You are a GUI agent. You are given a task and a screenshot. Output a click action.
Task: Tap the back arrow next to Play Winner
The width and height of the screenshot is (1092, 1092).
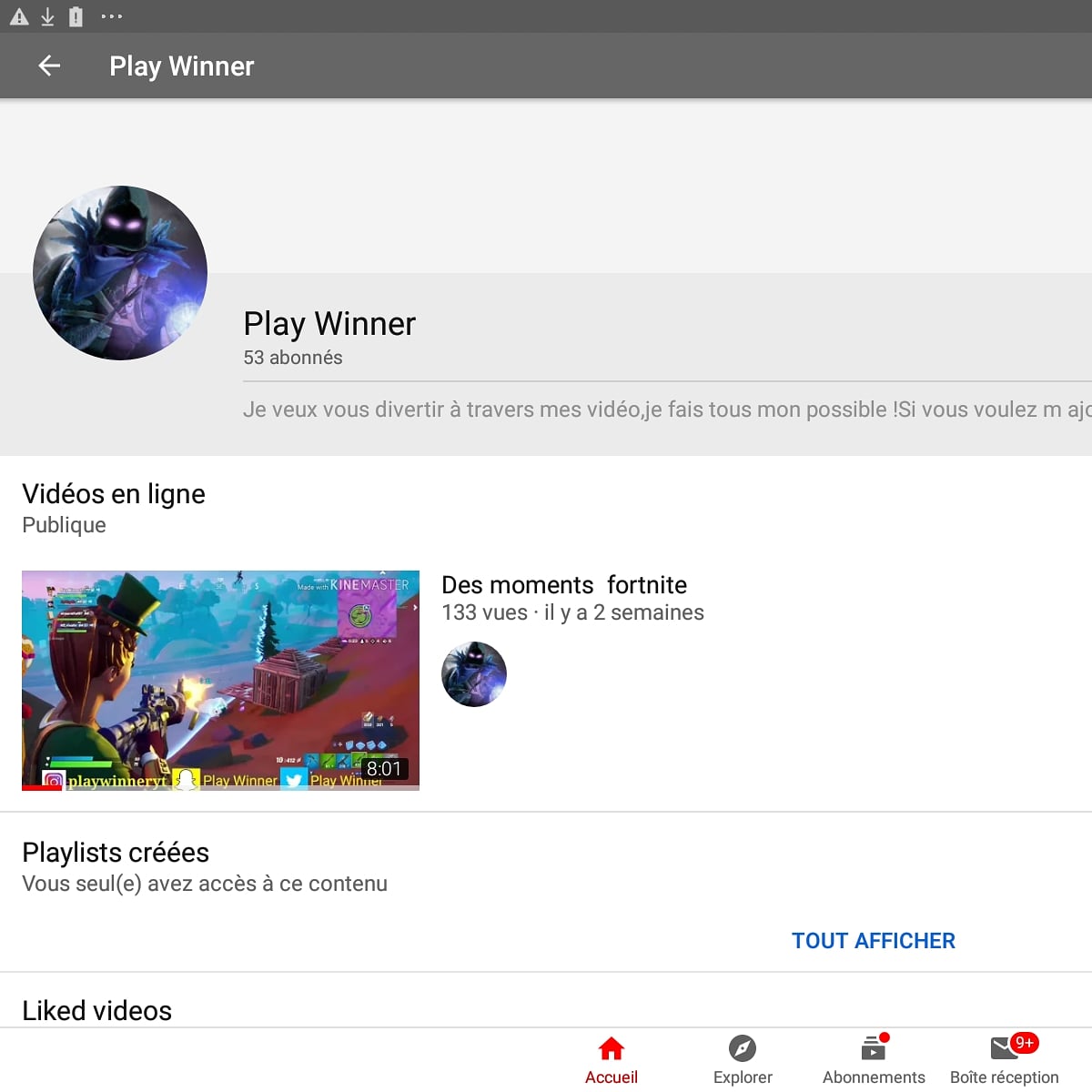click(50, 66)
